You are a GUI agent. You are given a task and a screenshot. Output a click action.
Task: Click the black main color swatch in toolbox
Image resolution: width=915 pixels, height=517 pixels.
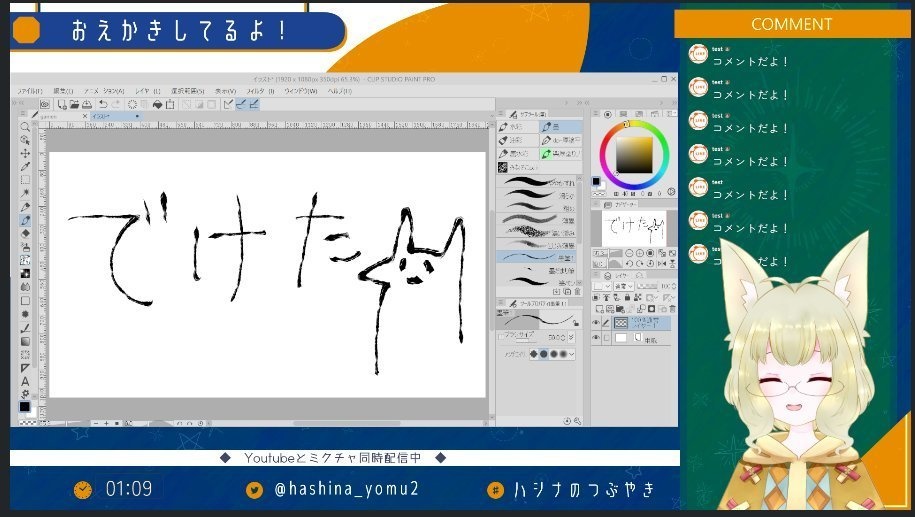[x=24, y=406]
